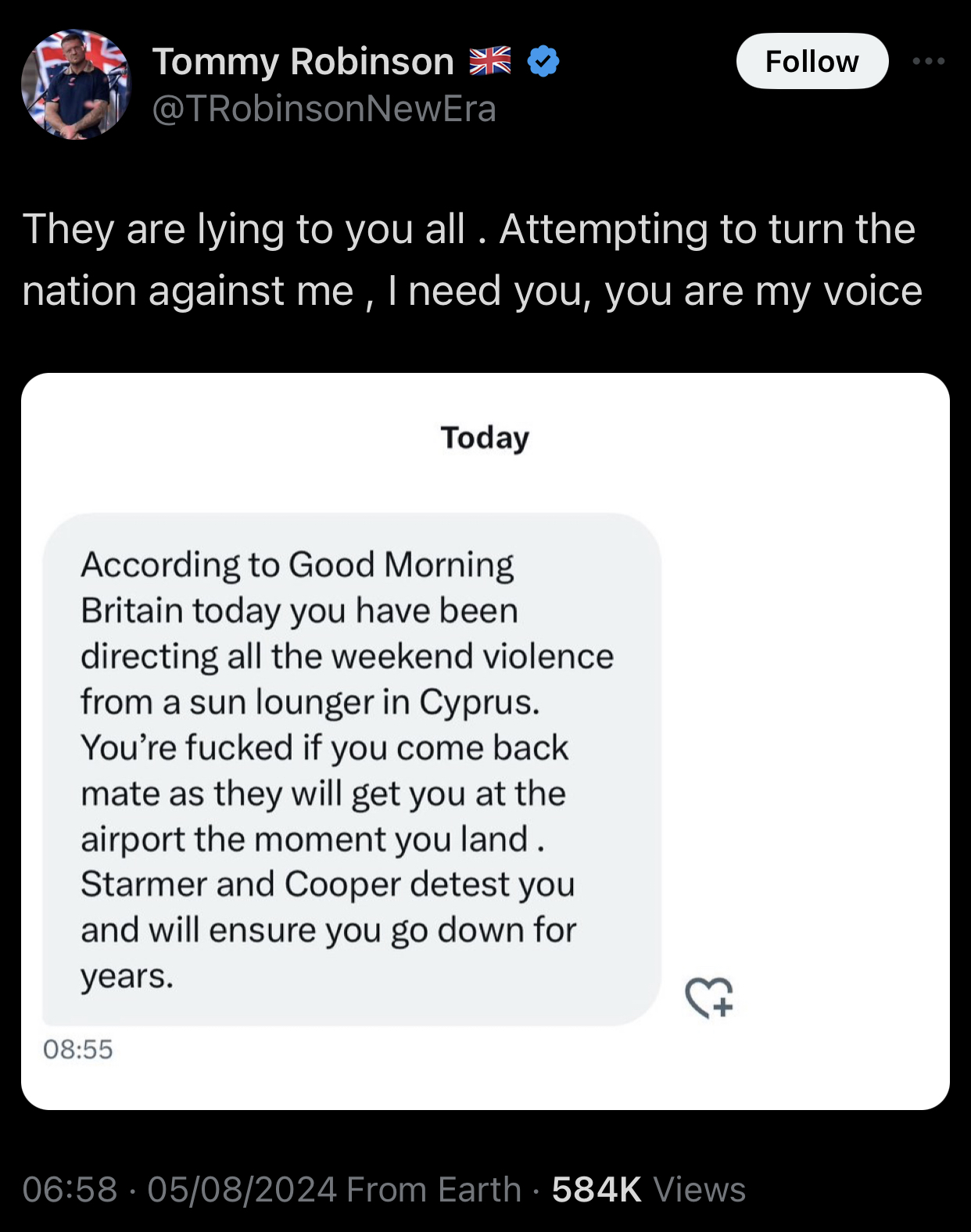Click the 08:55 message time stamp
Screen dimensions: 971x1232
(x=78, y=1049)
